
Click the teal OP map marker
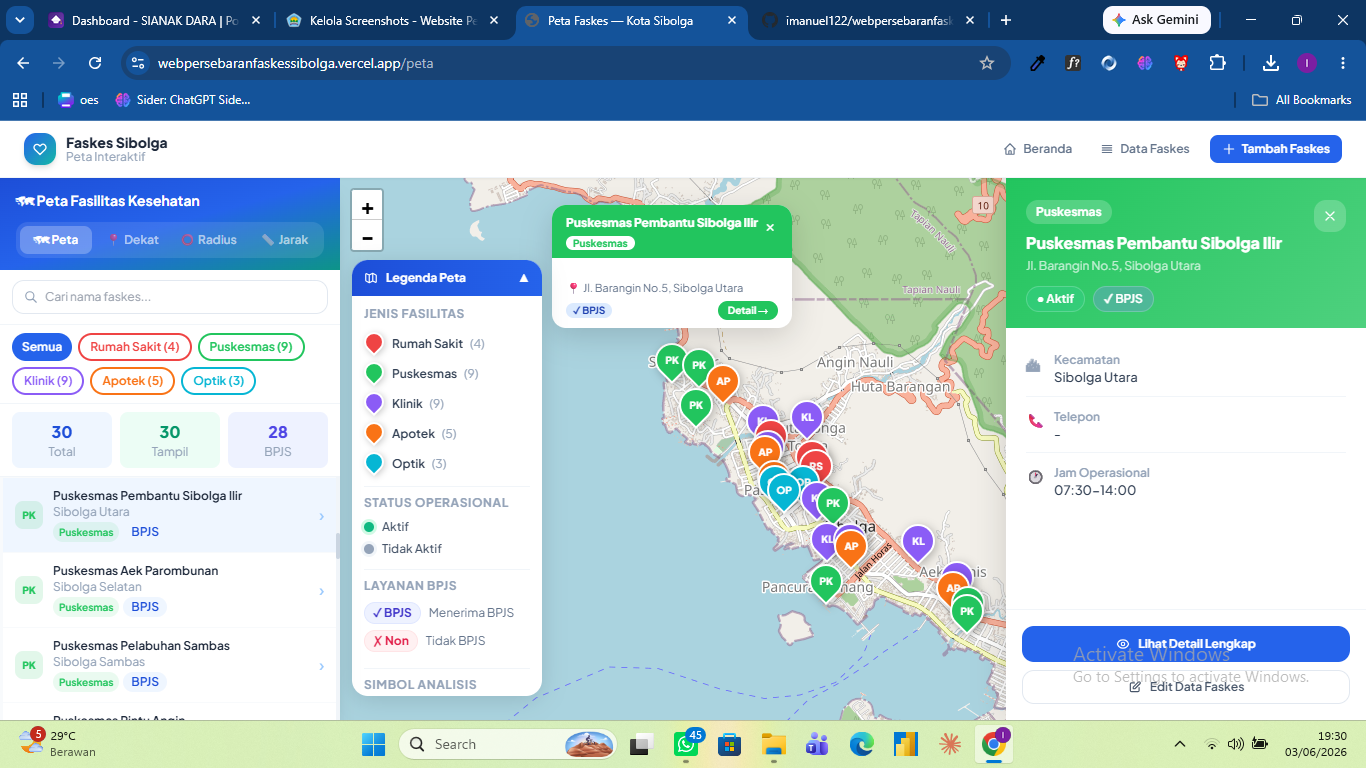[x=785, y=492]
